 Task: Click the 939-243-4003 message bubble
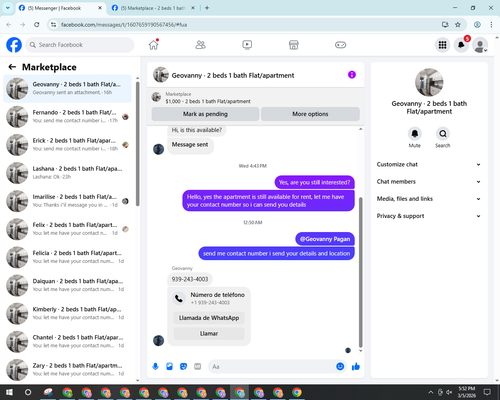click(x=190, y=279)
